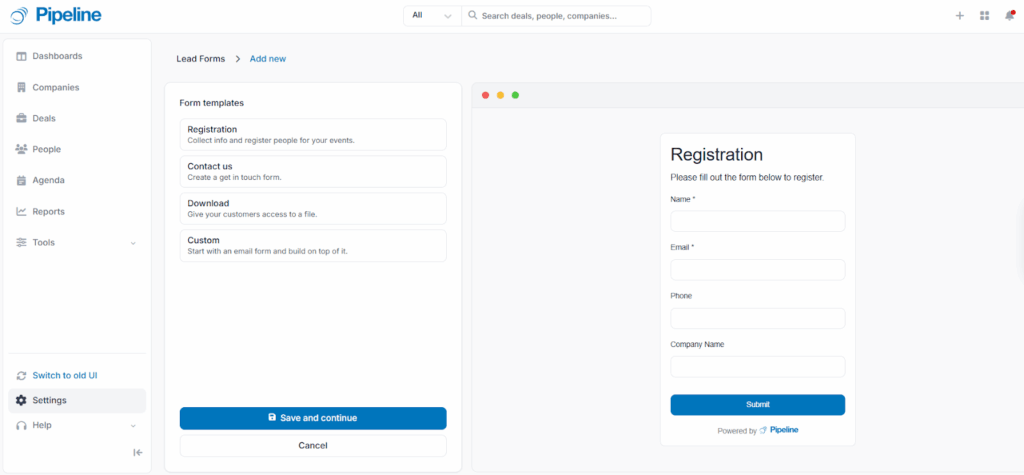Click the search deals input field
The width and height of the screenshot is (1024, 475).
(x=560, y=16)
